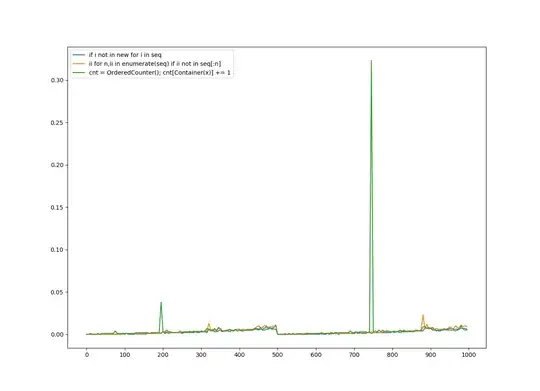Click y-axis label 0.20

pyautogui.click(x=57, y=165)
